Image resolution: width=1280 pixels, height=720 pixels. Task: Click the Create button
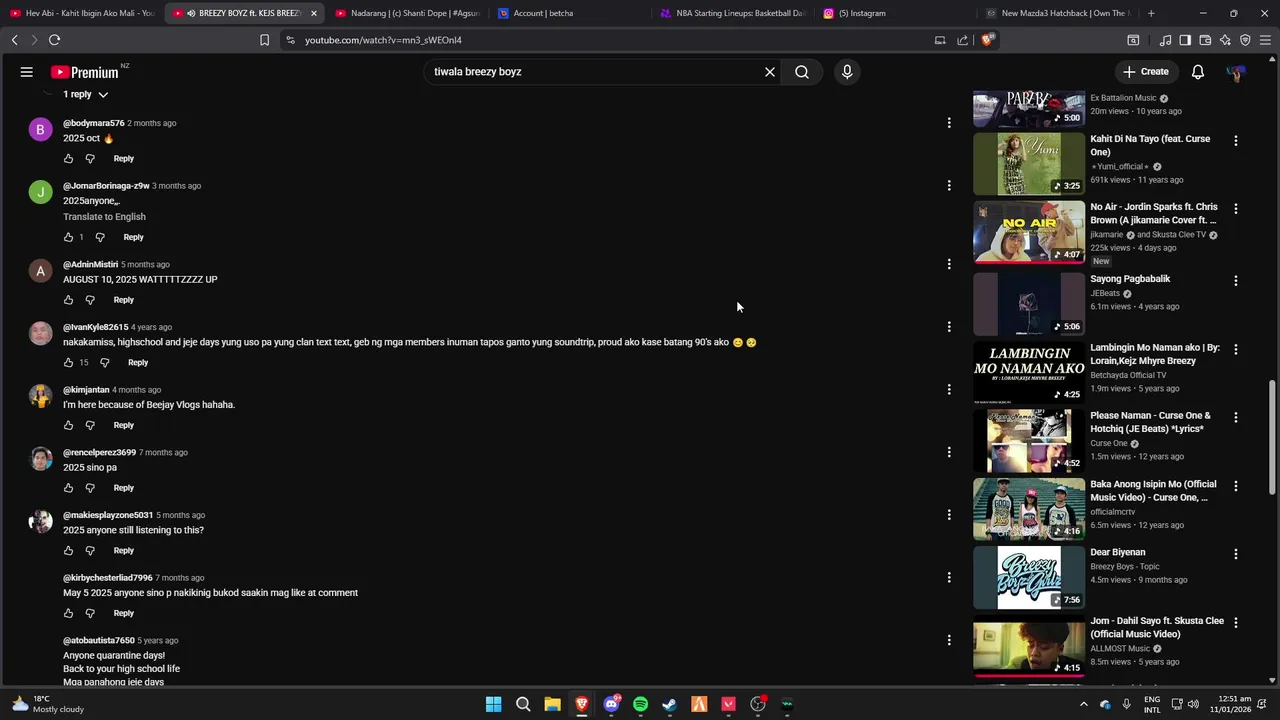tap(1146, 72)
